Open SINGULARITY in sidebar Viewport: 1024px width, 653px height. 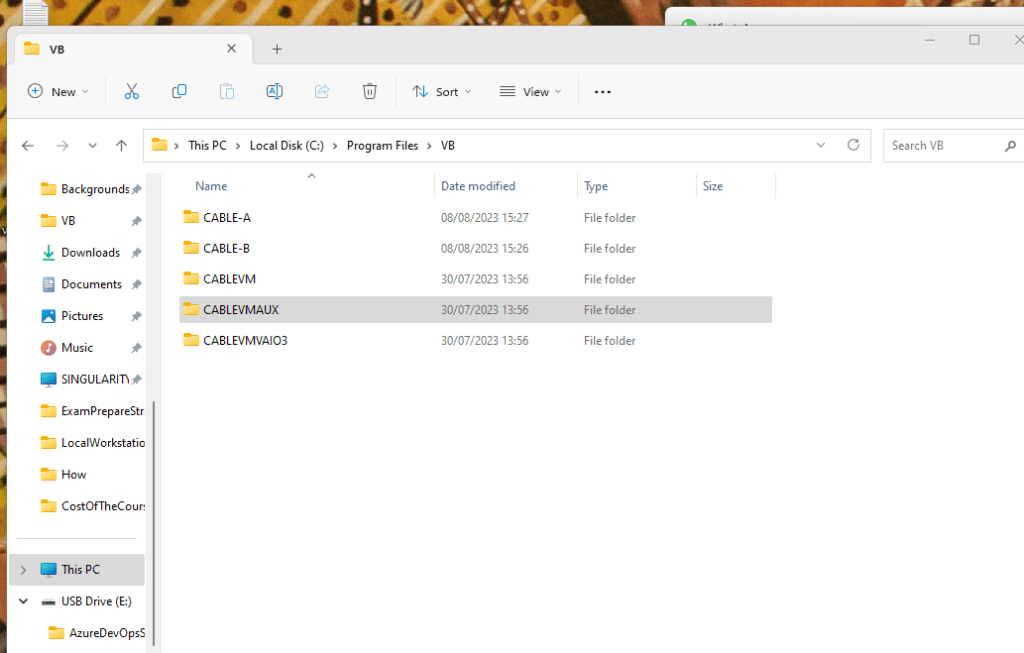85,379
